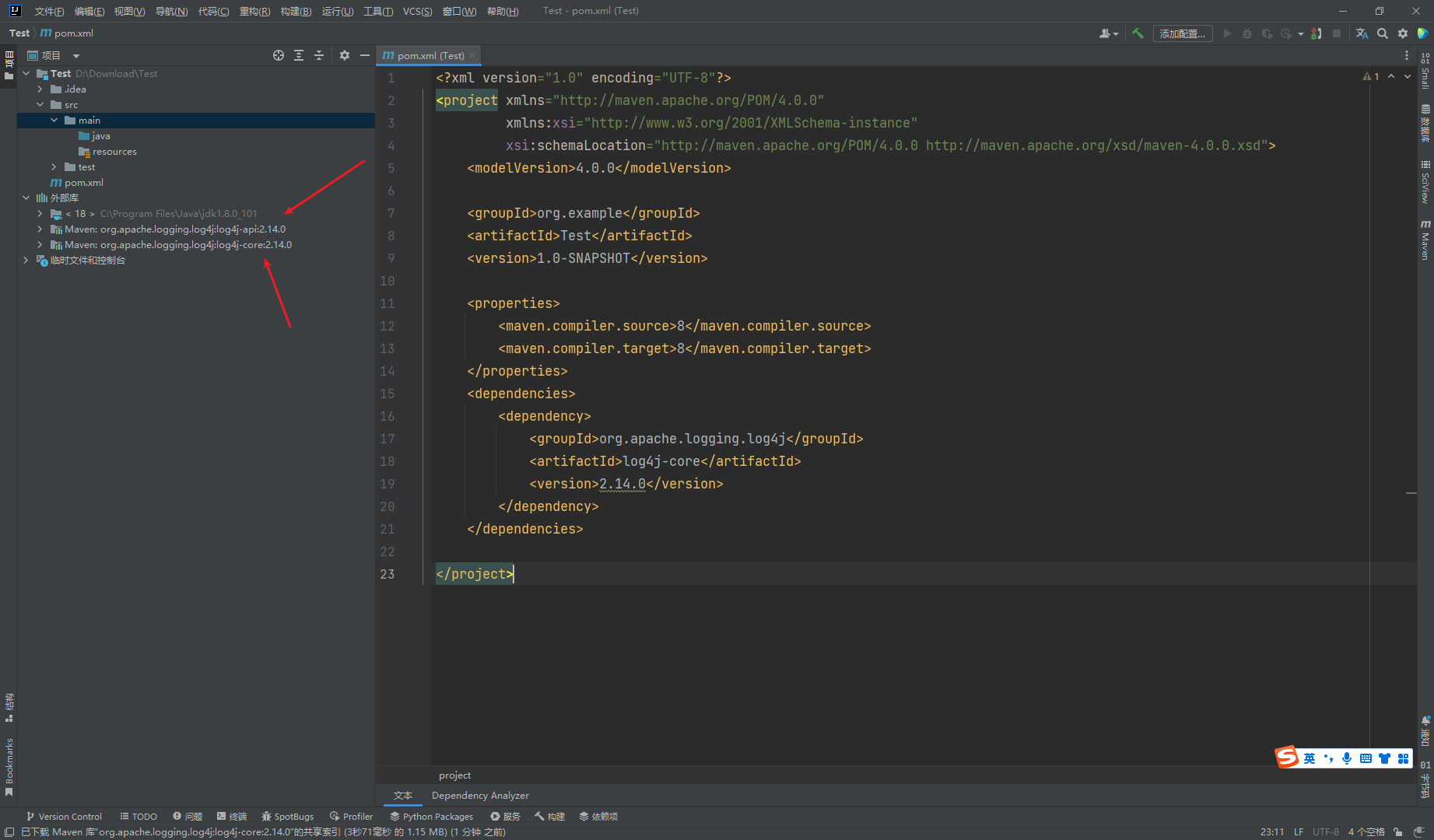This screenshot has width=1434, height=840.
Task: Open project panel options gear
Action: (x=345, y=55)
